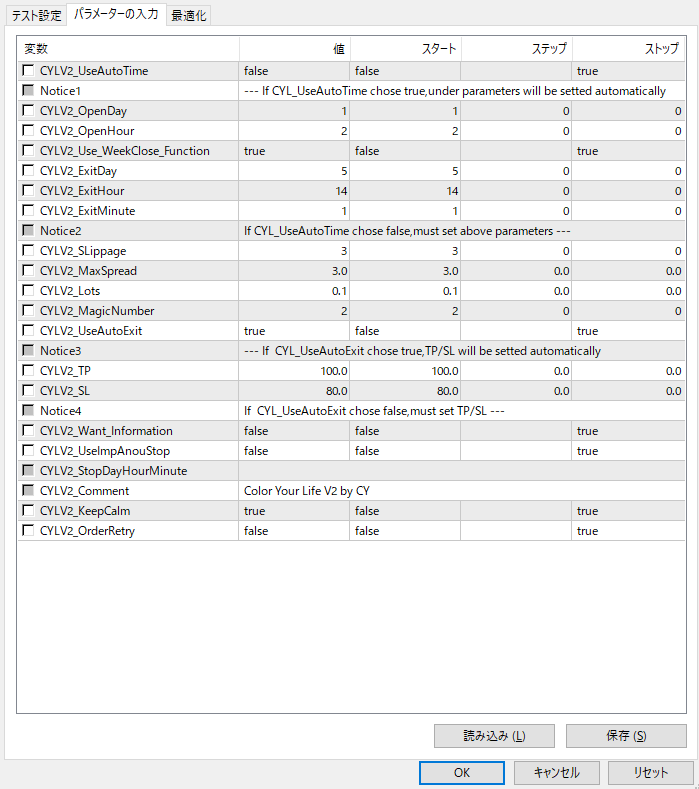Click the 読み込み (L) load button
699x789 pixels.
pos(494,736)
